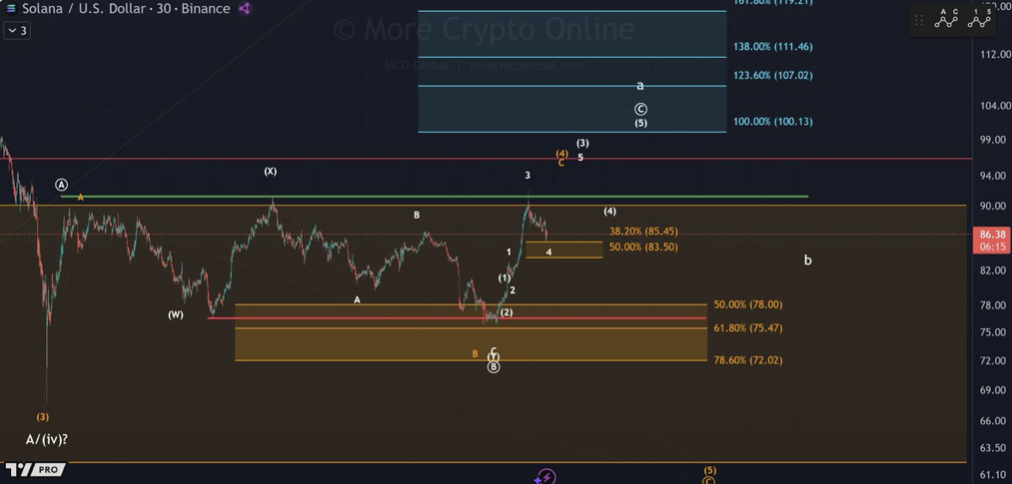This screenshot has width=1012, height=484.
Task: Click the 78.60% (72.02) Fibonacci level label
Action: pos(747,360)
